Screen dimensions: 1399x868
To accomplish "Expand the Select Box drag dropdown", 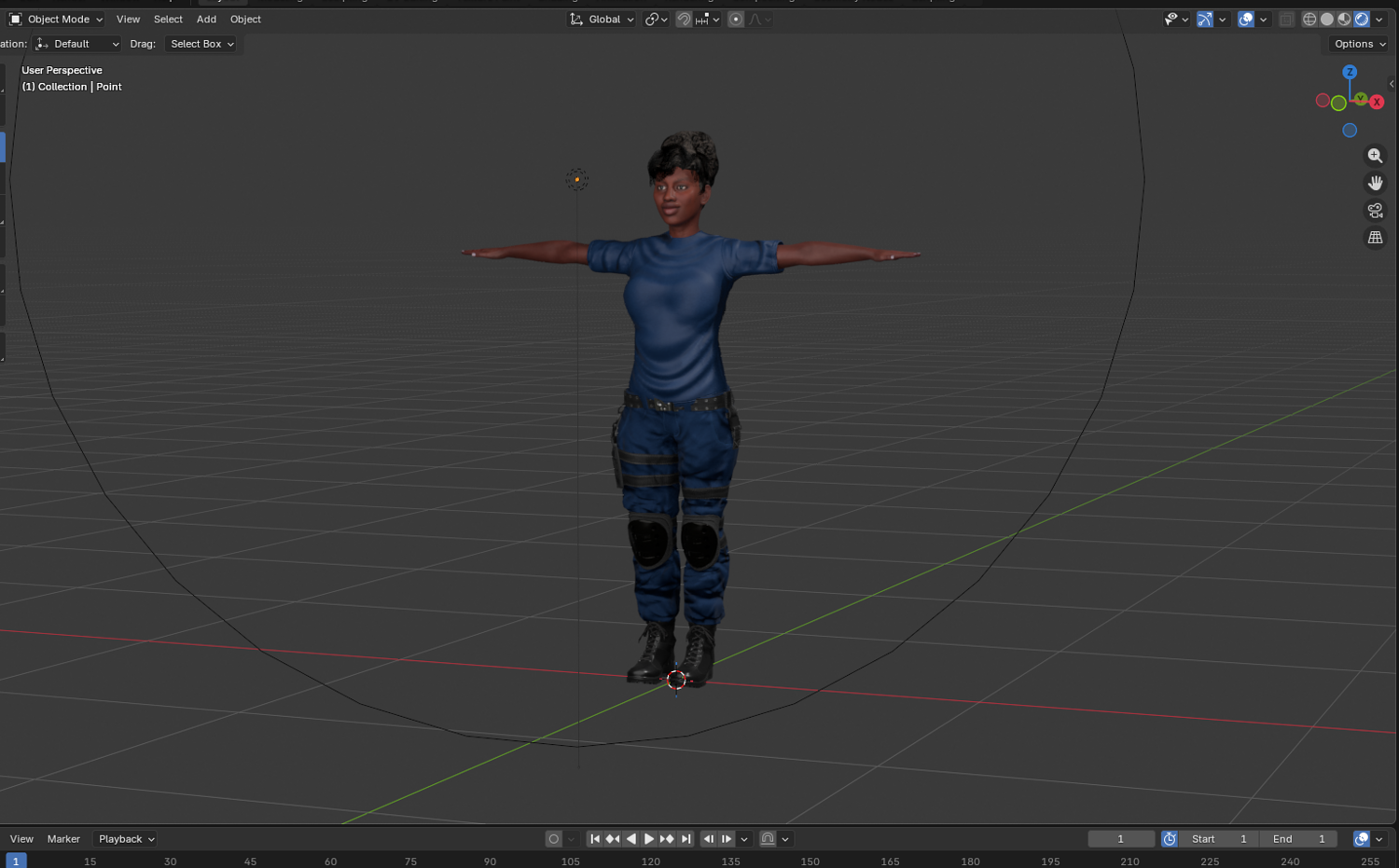I will [201, 44].
